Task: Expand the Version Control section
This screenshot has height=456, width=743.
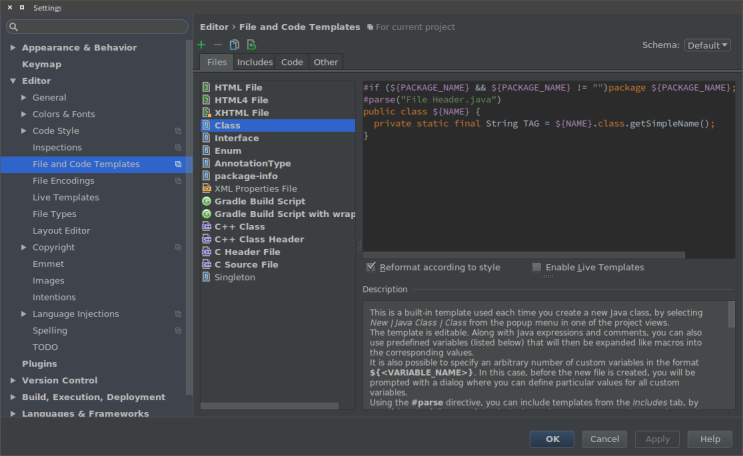Action: click(x=13, y=380)
